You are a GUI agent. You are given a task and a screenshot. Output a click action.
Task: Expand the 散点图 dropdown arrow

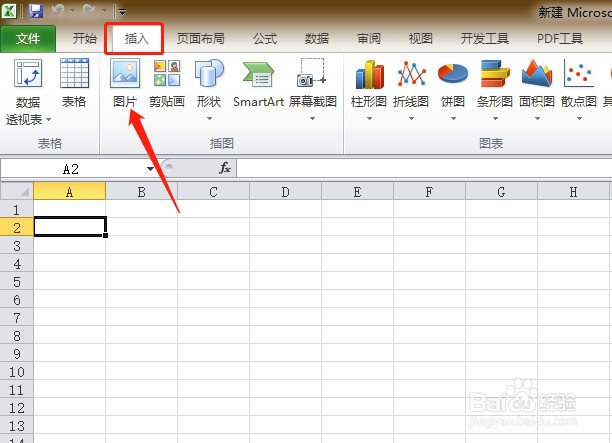tap(580, 118)
